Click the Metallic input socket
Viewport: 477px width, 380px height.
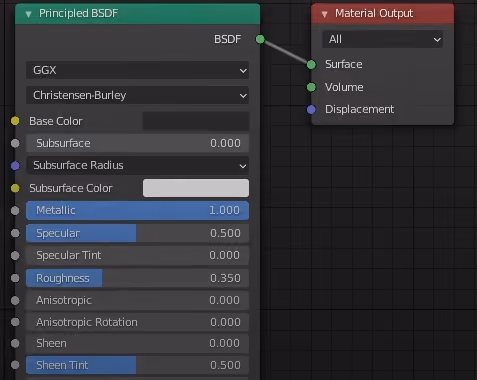click(x=15, y=211)
